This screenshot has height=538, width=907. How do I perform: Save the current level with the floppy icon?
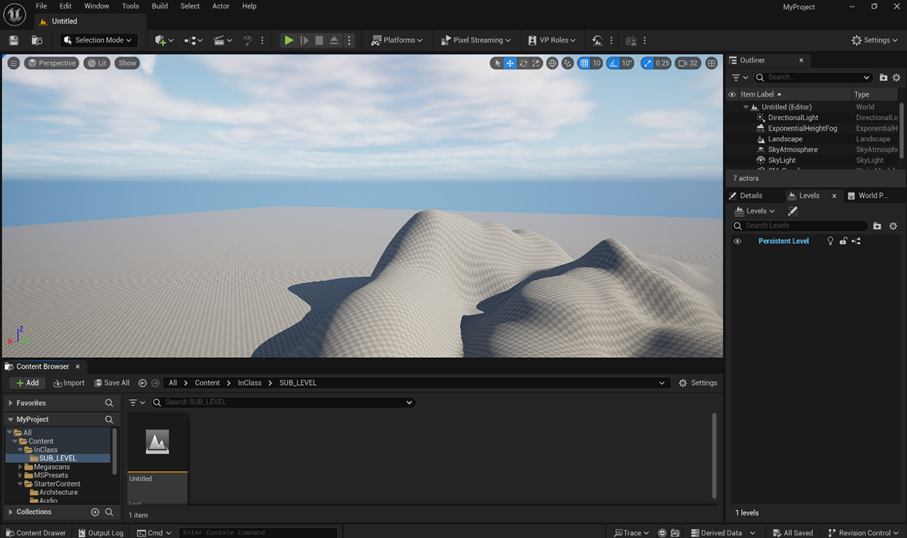point(14,40)
